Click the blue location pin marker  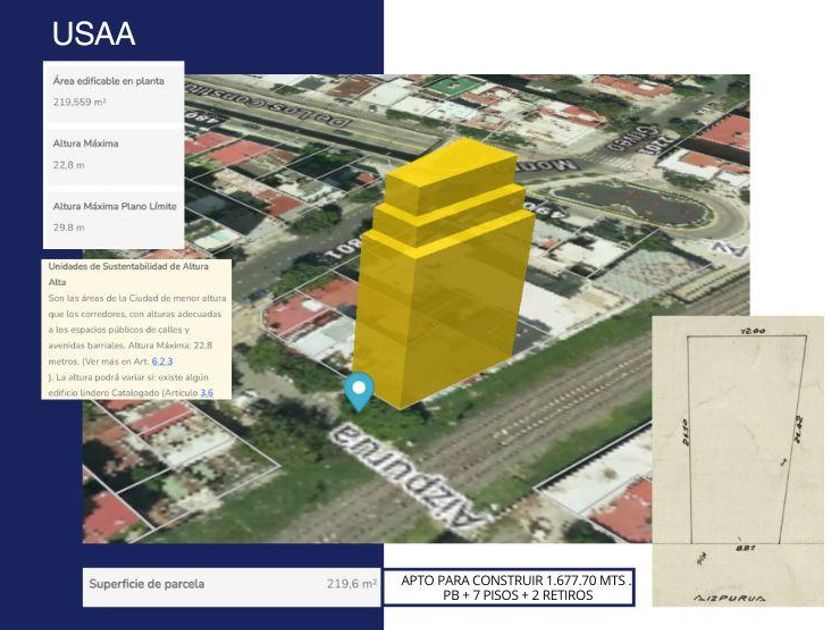[x=358, y=389]
